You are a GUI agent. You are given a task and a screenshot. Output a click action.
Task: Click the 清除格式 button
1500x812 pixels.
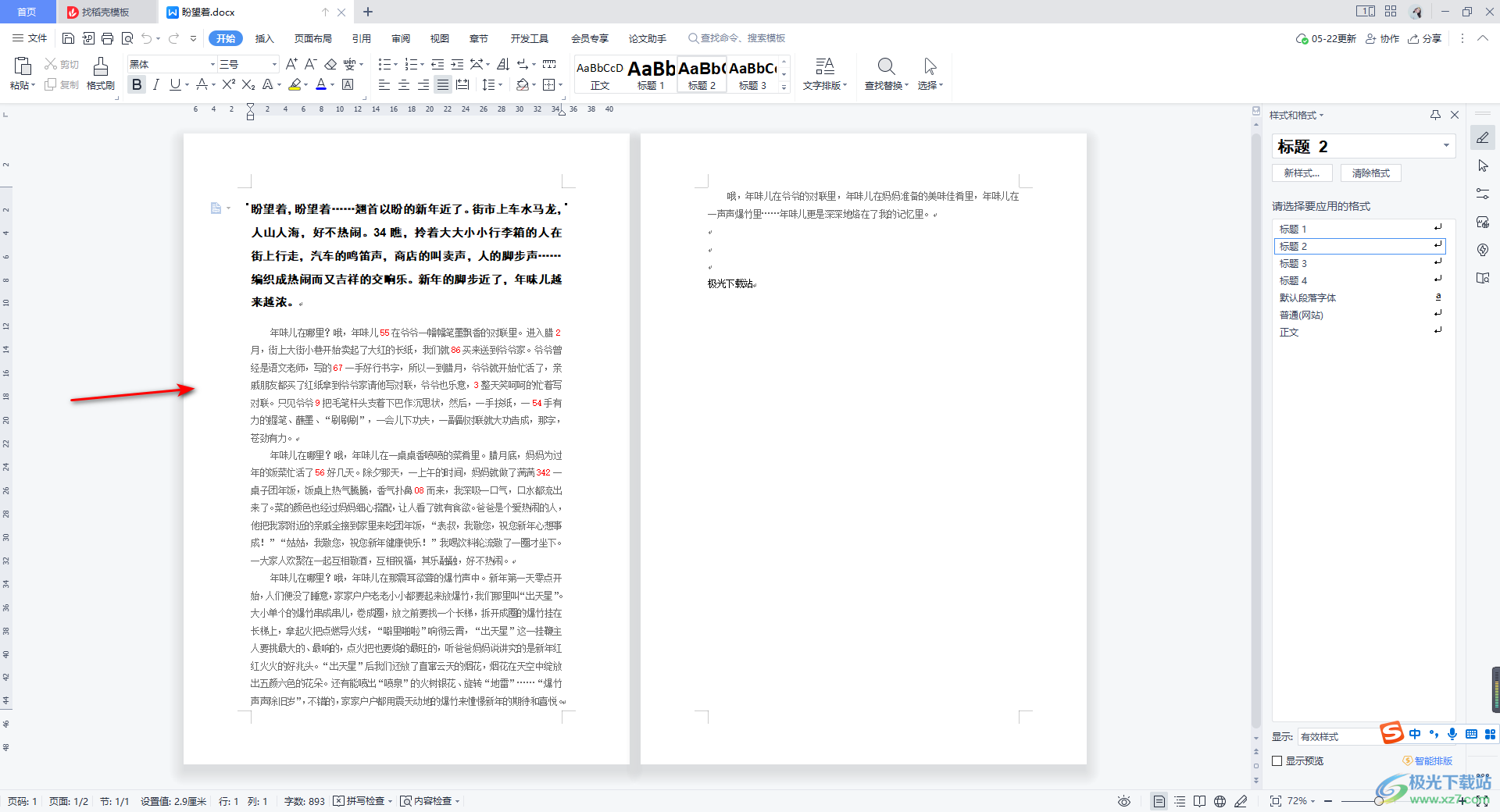[1371, 173]
